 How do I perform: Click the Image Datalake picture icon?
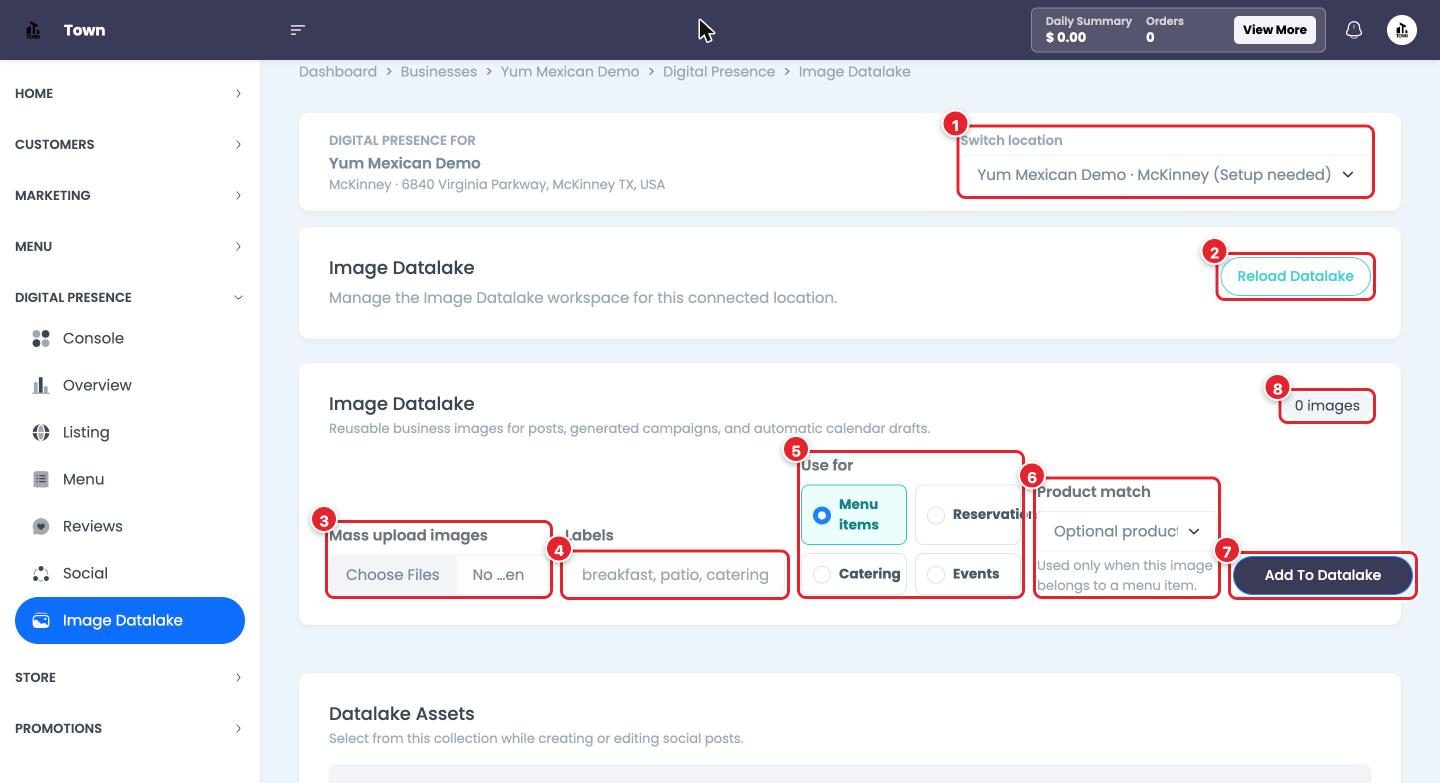coord(41,621)
